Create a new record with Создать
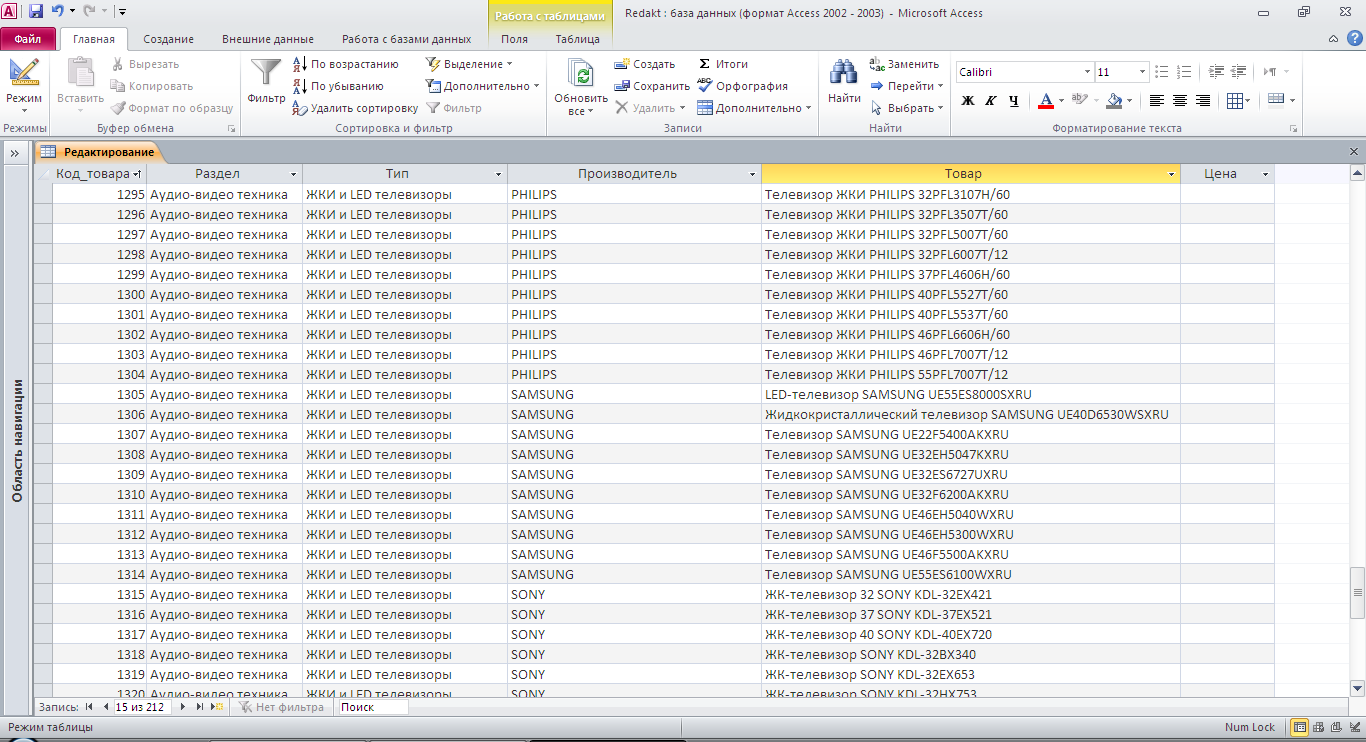The image size is (1366, 742). tap(645, 64)
